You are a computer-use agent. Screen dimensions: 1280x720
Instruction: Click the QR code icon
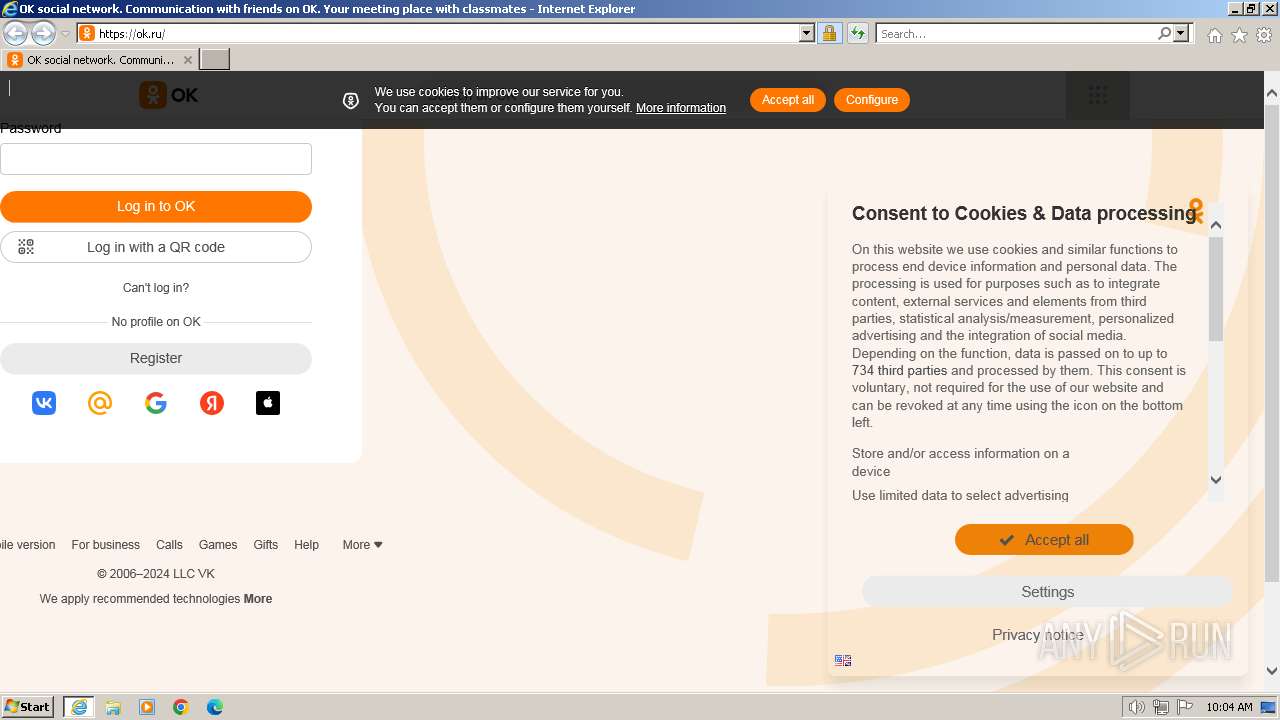click(26, 247)
